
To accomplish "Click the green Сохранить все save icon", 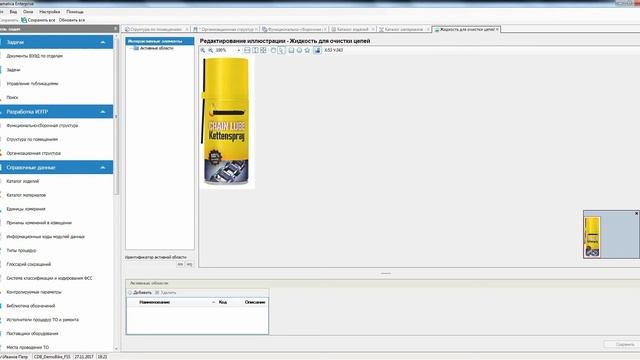I will click(x=24, y=20).
